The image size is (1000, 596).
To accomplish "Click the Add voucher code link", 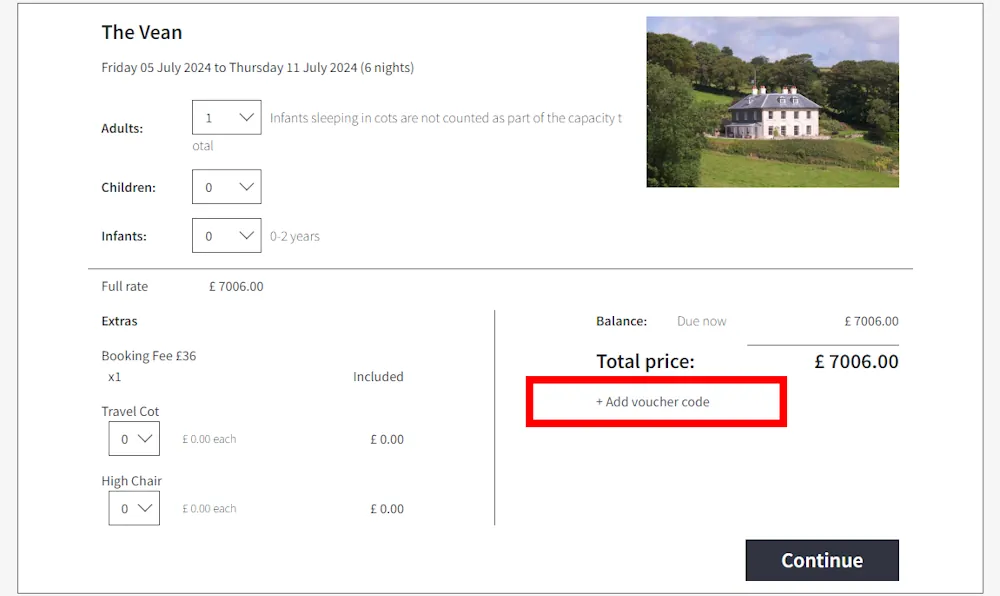I will (x=653, y=402).
